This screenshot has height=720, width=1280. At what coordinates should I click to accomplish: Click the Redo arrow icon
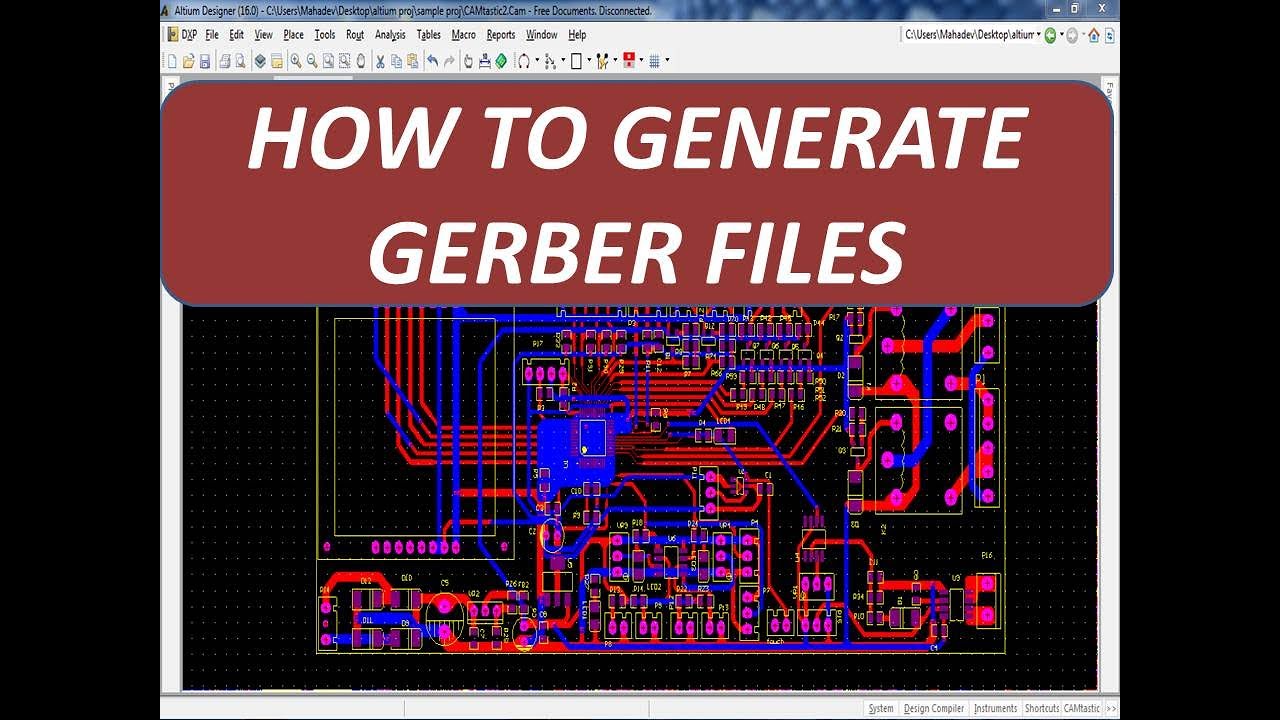click(449, 61)
